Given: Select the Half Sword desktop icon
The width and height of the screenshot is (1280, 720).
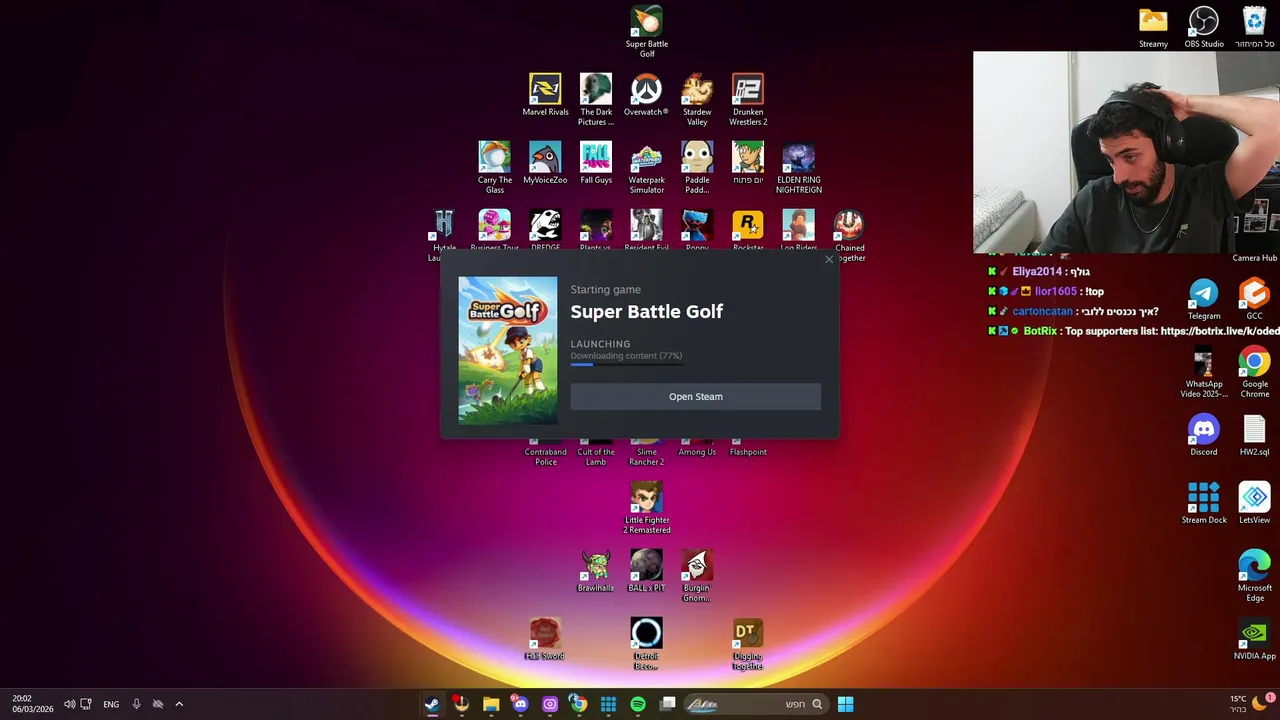Looking at the screenshot, I should click(545, 639).
